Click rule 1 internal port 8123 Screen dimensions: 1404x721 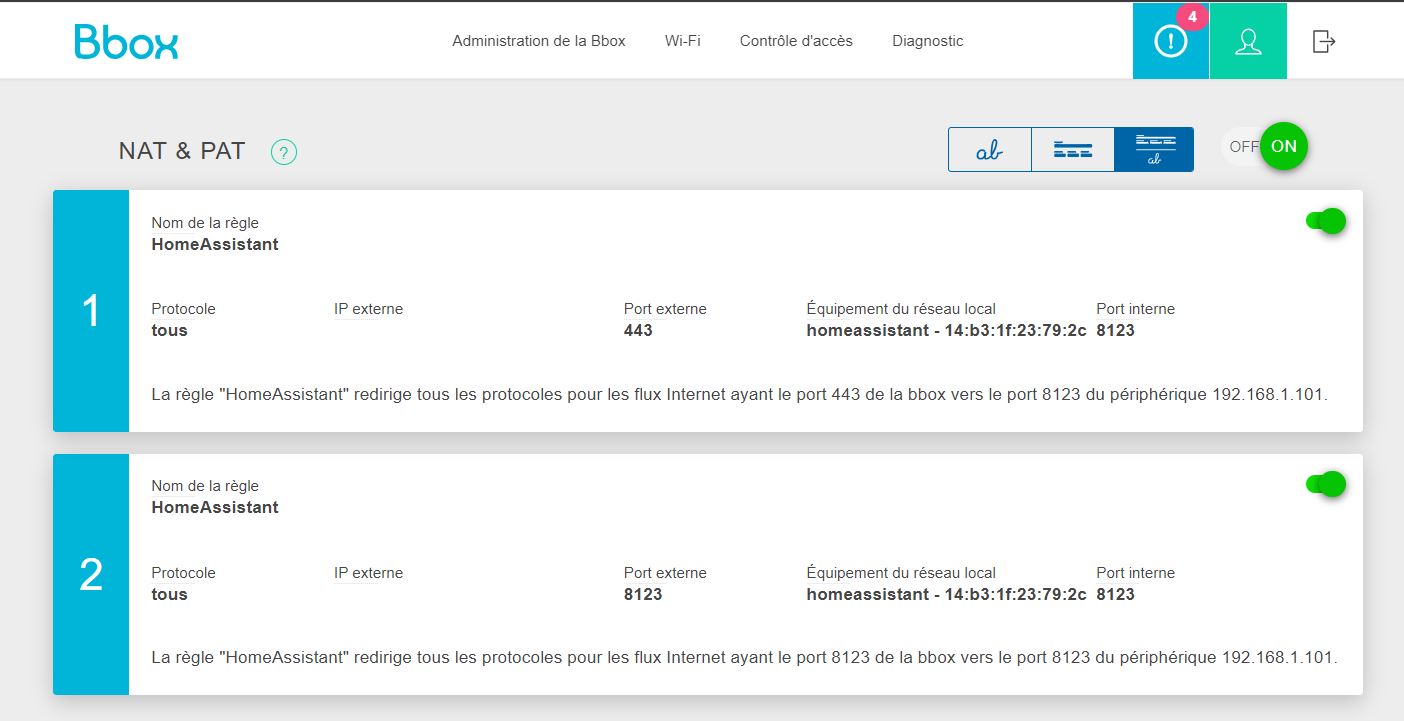(x=1116, y=330)
